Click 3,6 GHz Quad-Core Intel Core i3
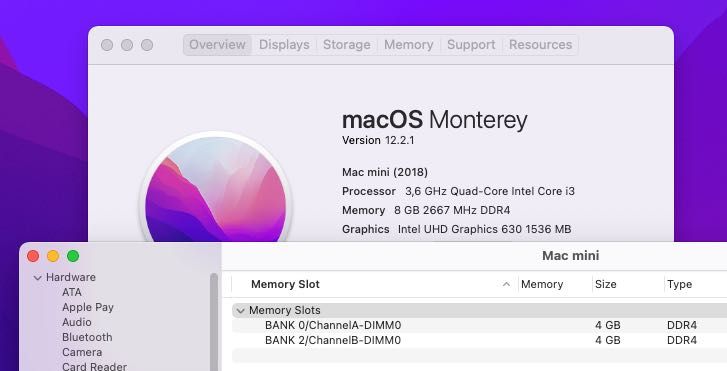This screenshot has width=727, height=371. pyautogui.click(x=490, y=191)
